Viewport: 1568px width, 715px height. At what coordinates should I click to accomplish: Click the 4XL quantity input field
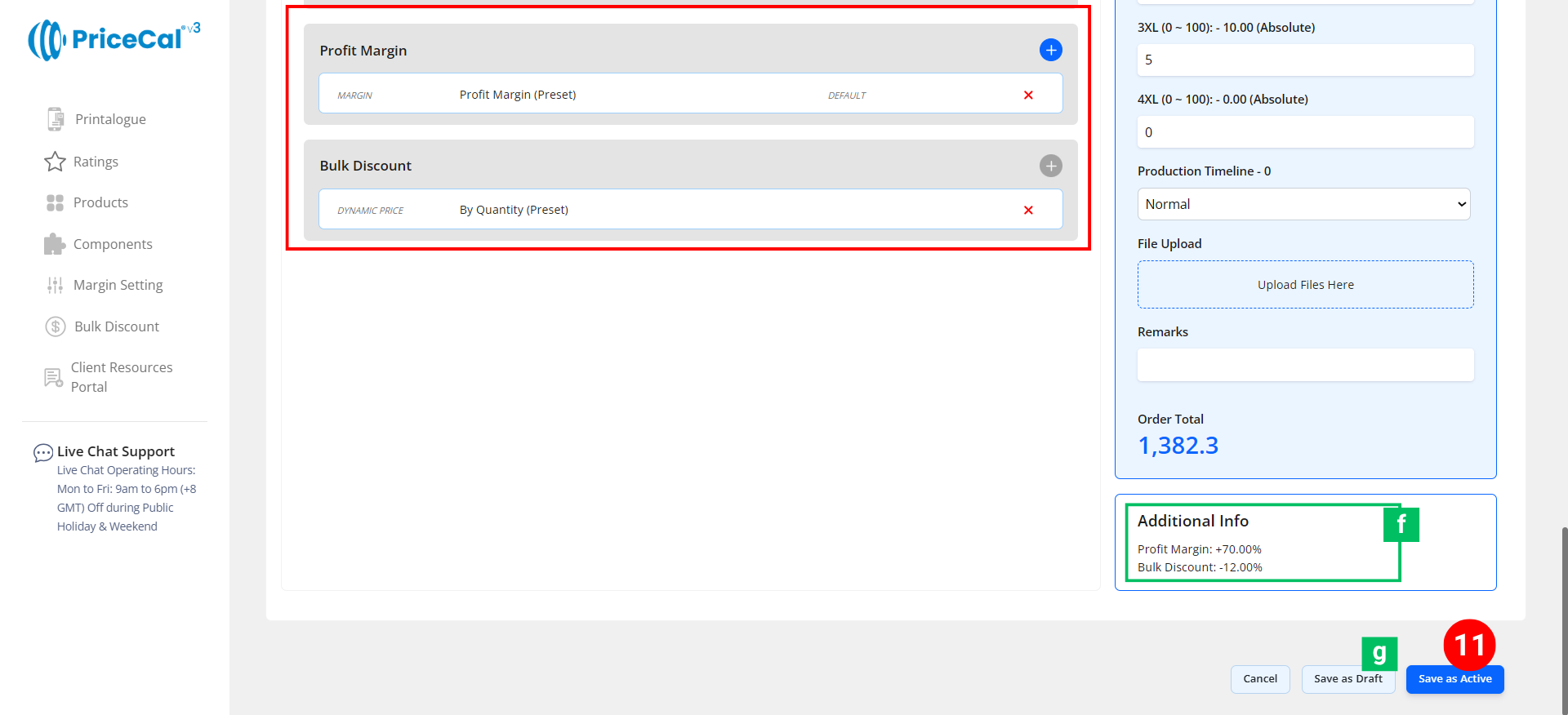coord(1305,132)
